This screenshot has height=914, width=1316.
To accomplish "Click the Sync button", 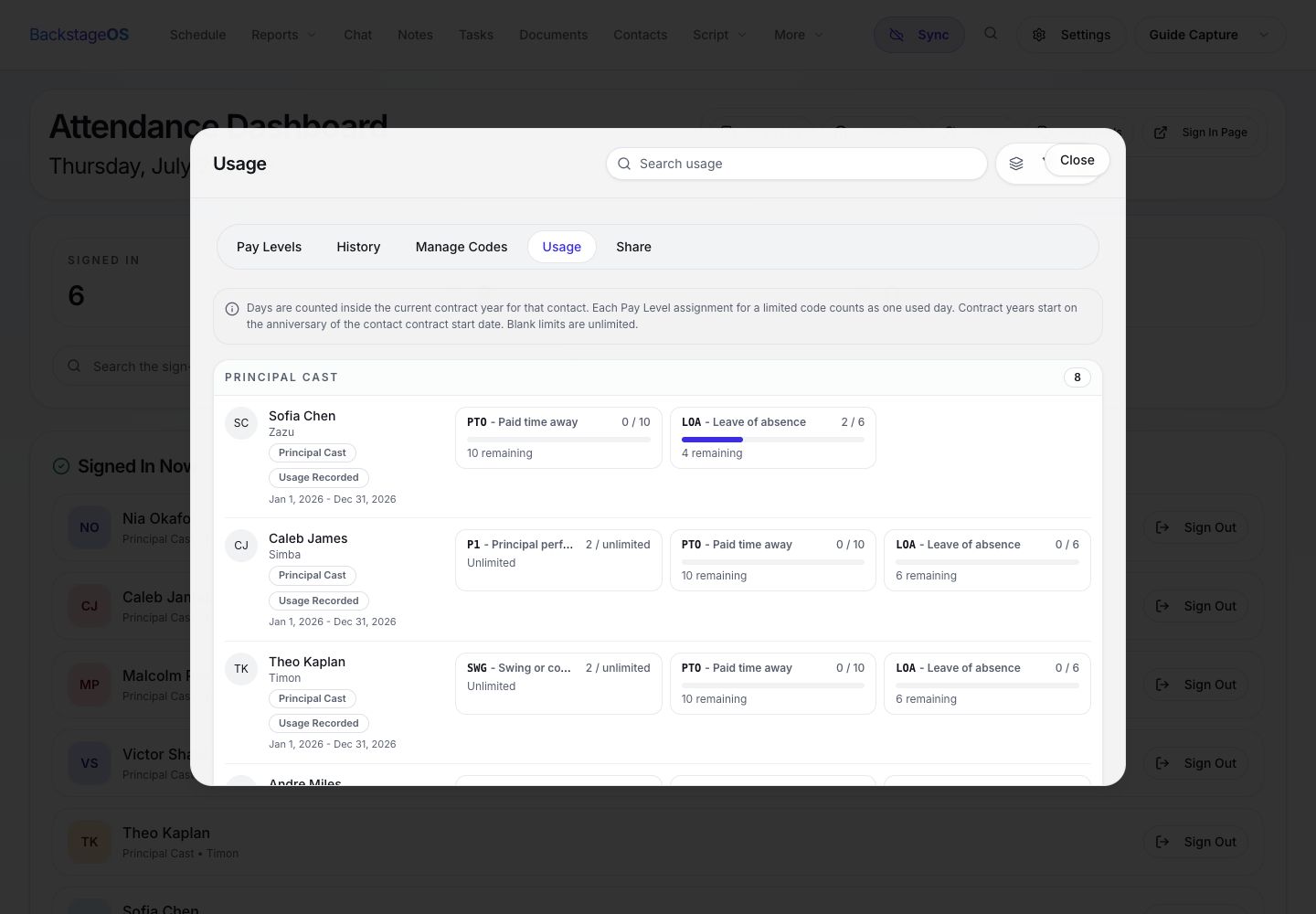I will 919,35.
